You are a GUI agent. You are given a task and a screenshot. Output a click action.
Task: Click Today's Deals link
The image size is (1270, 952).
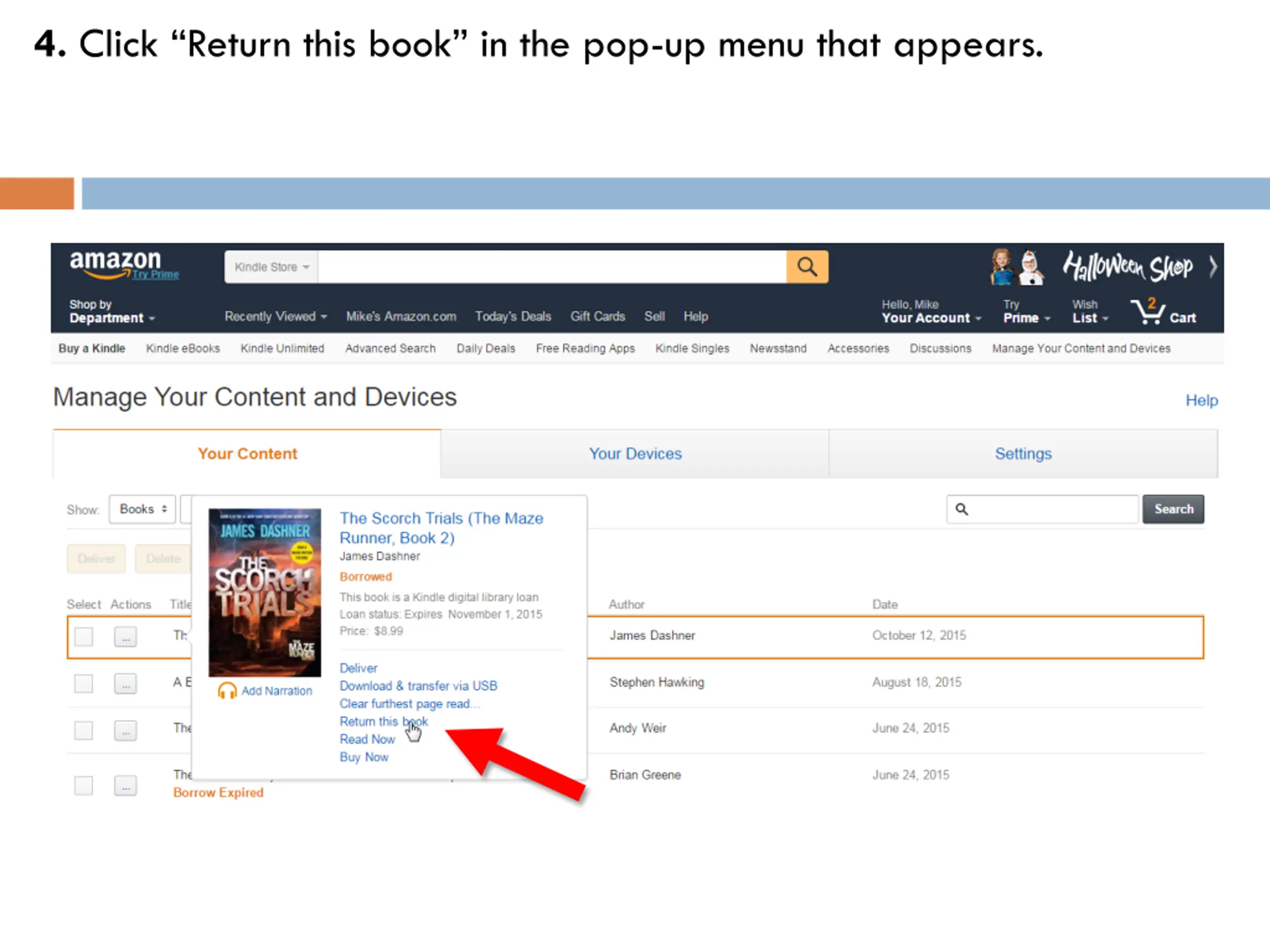pyautogui.click(x=512, y=317)
